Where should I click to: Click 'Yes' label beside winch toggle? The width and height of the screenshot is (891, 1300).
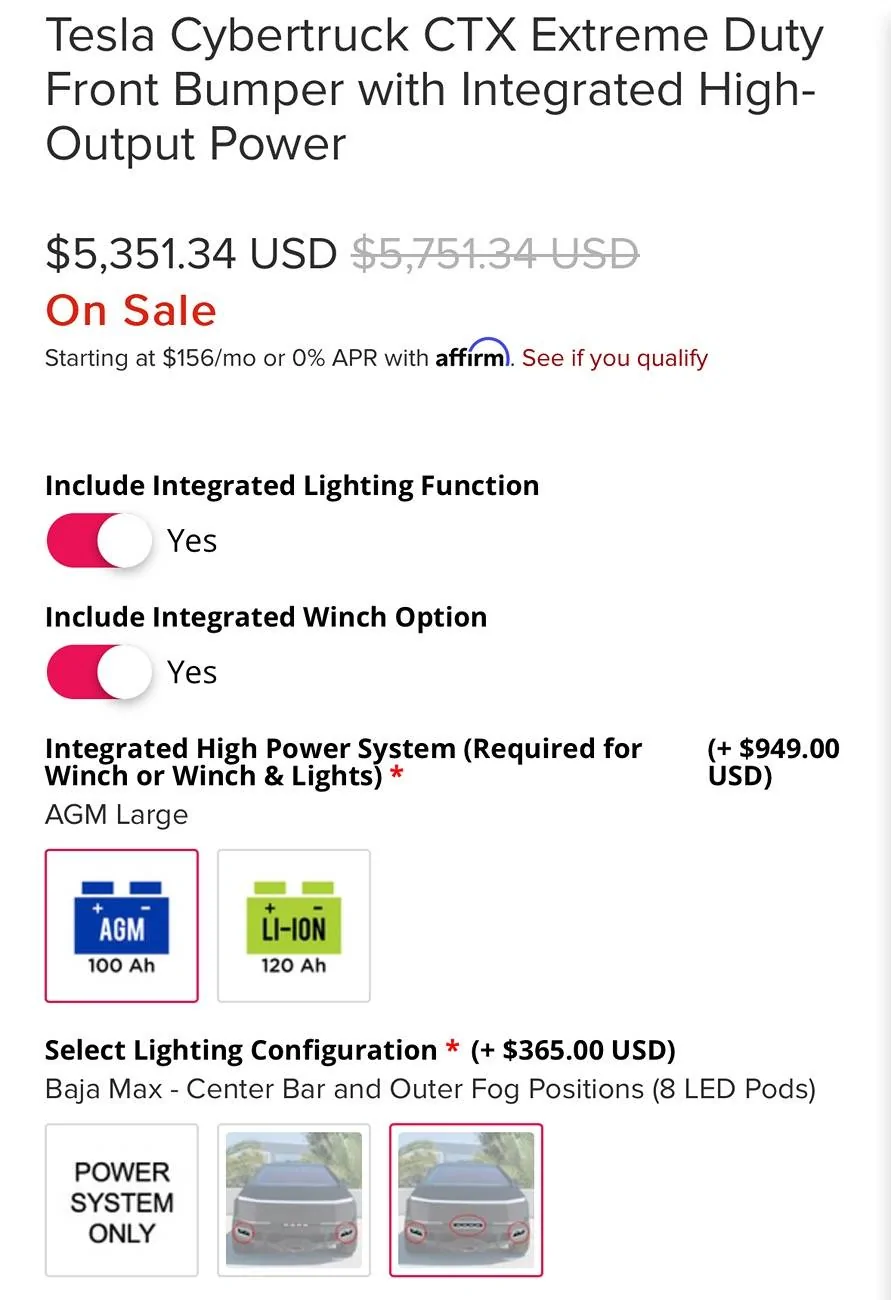[x=192, y=672]
